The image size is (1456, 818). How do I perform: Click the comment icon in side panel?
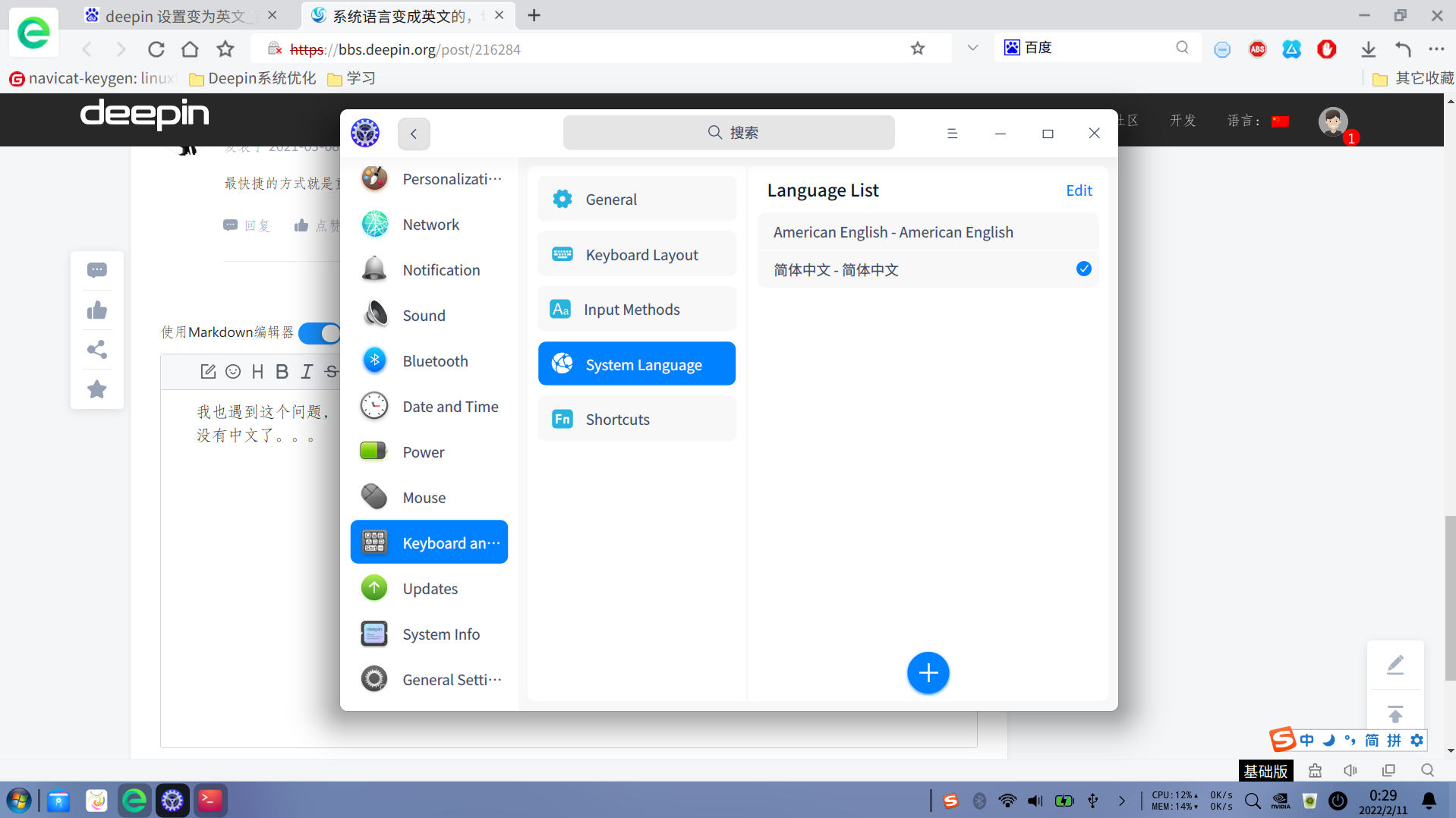[x=97, y=270]
